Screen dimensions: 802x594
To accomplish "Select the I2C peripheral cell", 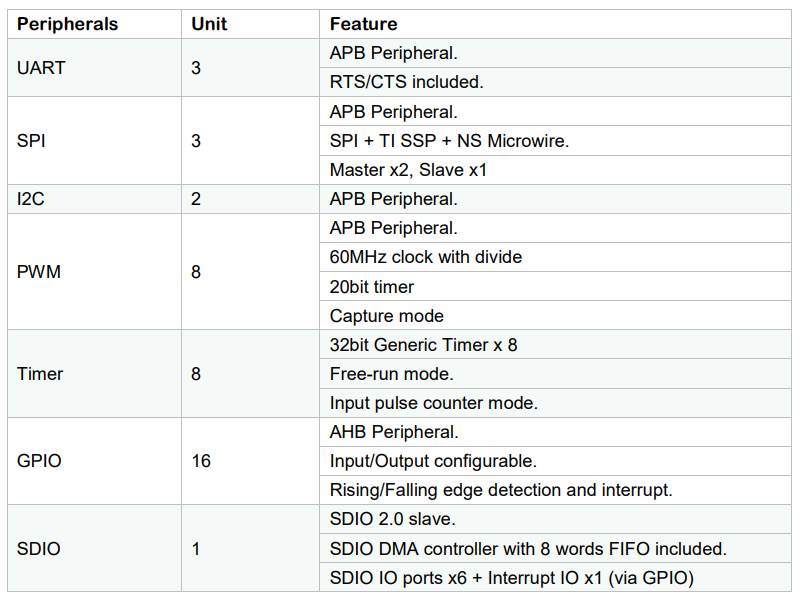I will point(94,199).
